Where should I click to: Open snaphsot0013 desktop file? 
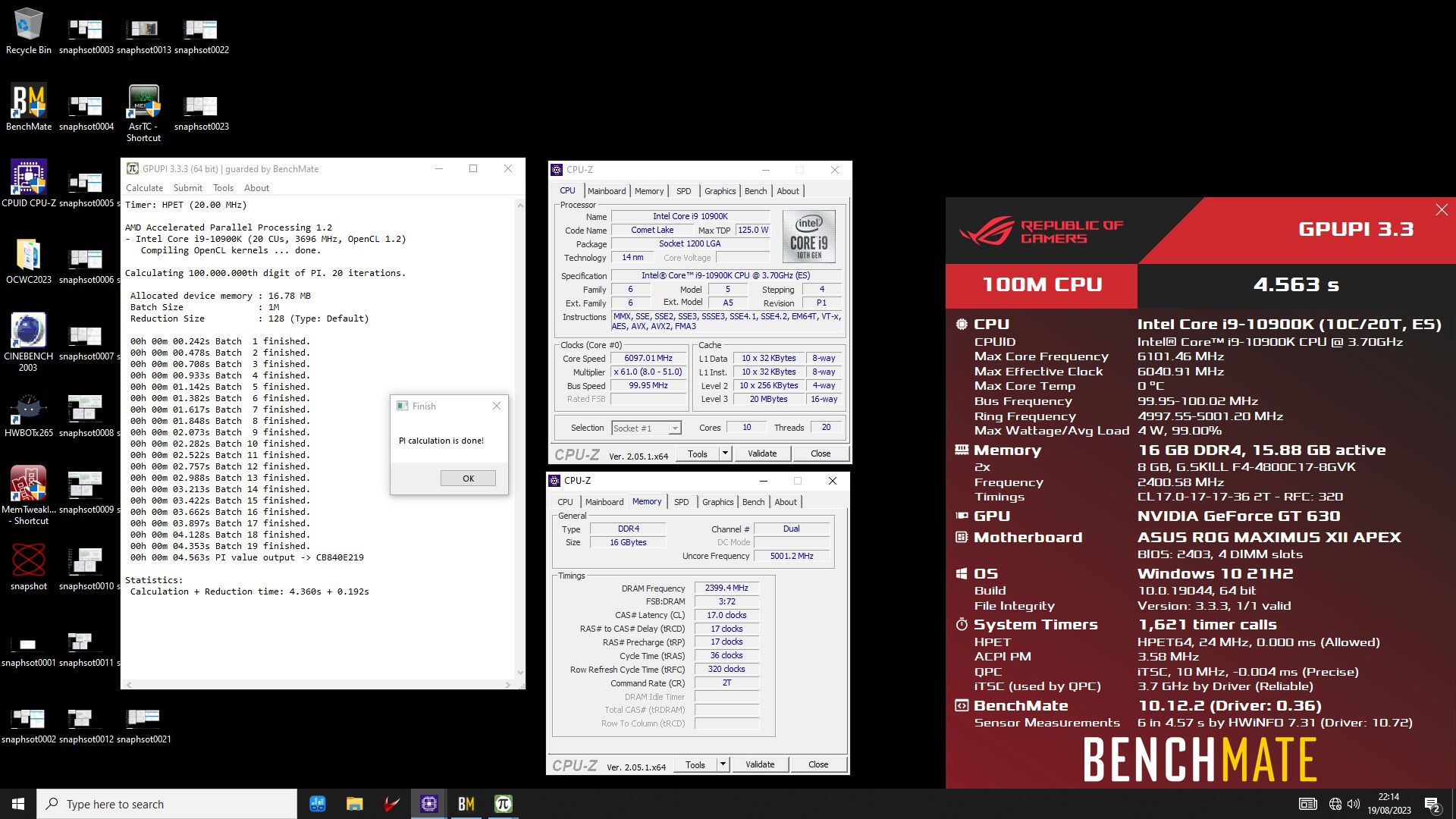(x=143, y=36)
